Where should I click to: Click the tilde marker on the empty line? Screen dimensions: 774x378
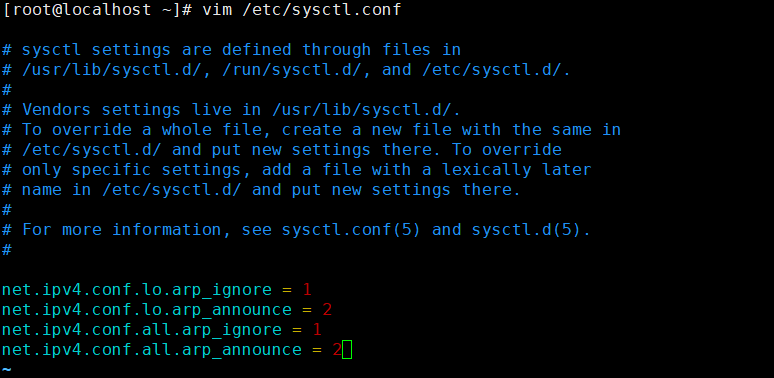click(6, 369)
